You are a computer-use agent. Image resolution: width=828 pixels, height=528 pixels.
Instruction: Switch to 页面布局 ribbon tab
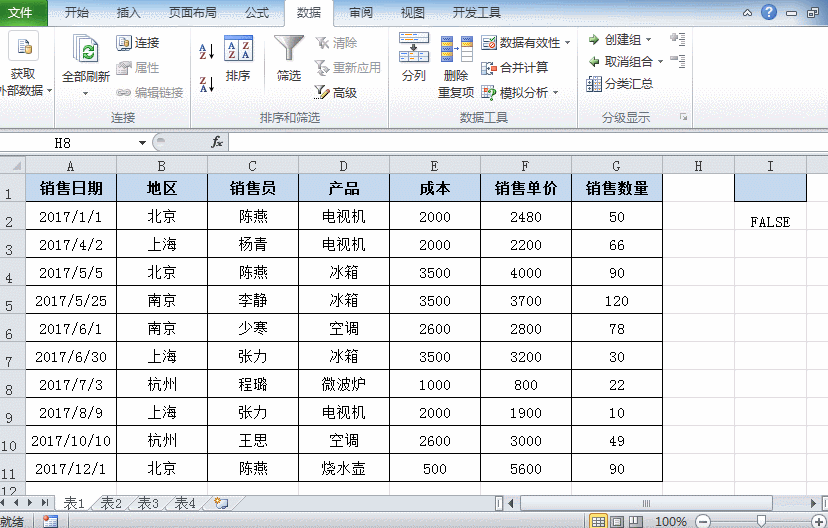[192, 13]
